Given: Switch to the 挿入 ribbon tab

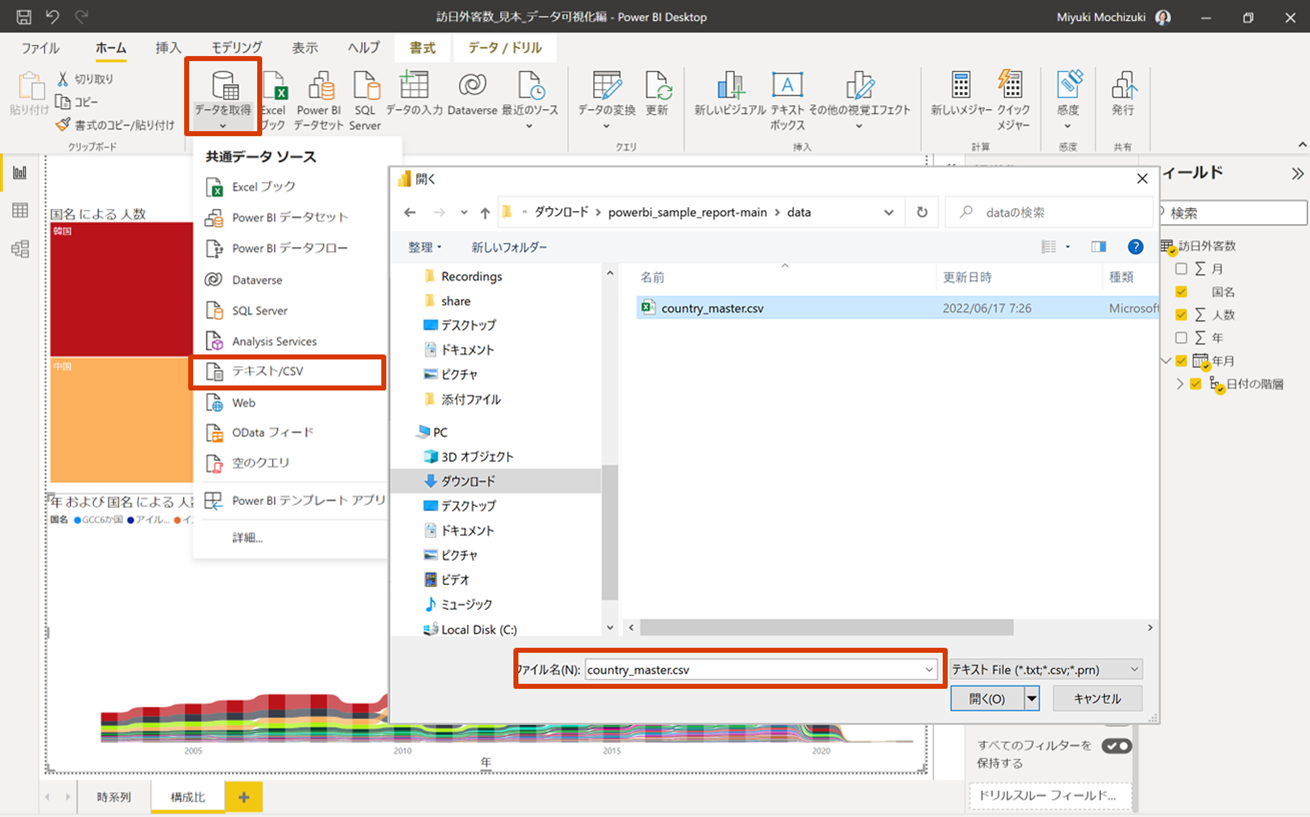Looking at the screenshot, I should click(169, 48).
